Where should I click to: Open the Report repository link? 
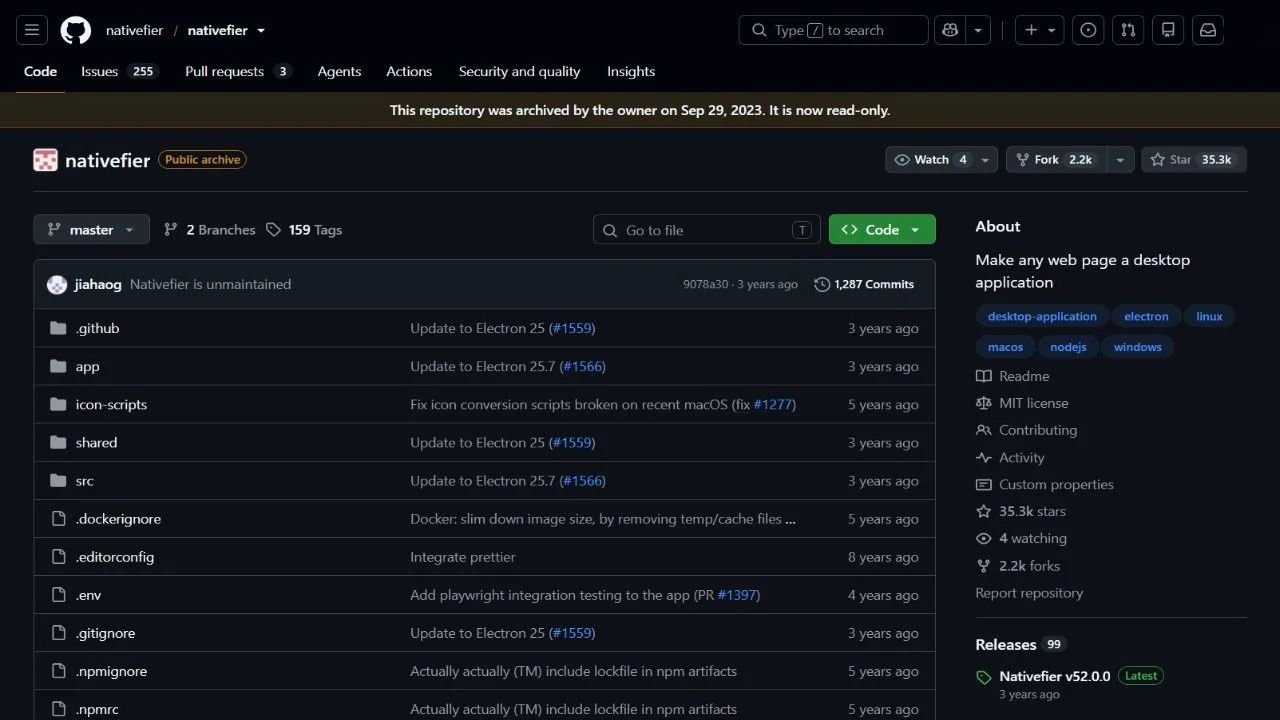(1029, 593)
